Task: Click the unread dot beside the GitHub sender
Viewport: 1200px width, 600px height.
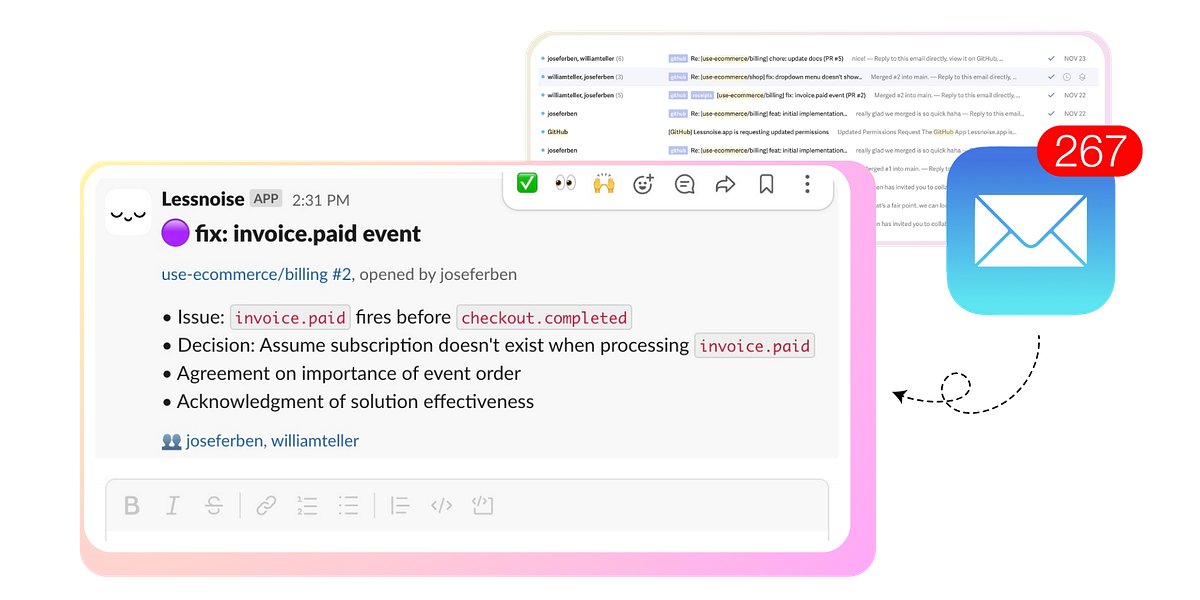Action: pos(542,132)
